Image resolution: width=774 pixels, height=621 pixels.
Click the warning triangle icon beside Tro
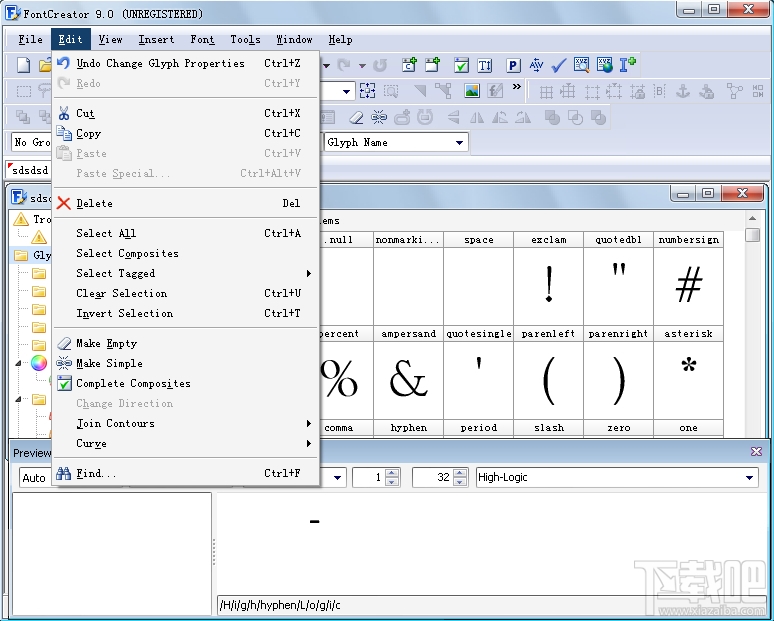(x=21, y=219)
